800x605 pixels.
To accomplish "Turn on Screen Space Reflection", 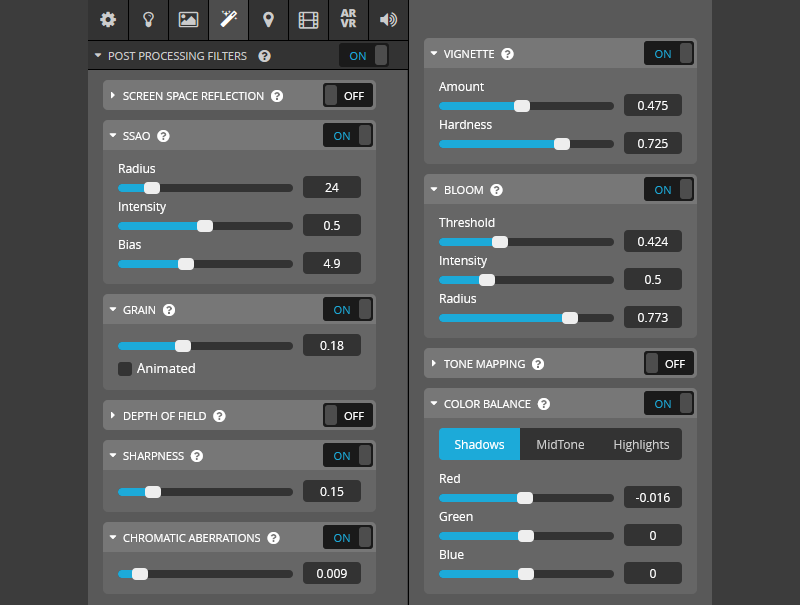I will [x=348, y=96].
